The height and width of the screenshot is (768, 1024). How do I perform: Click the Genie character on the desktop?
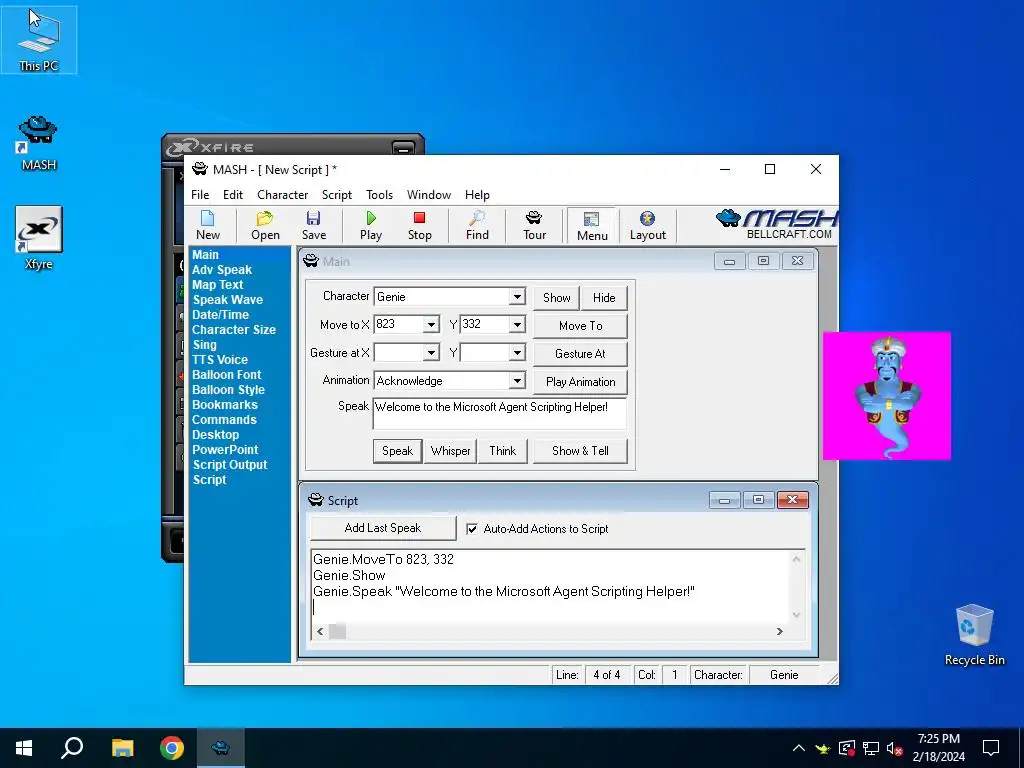click(x=887, y=396)
